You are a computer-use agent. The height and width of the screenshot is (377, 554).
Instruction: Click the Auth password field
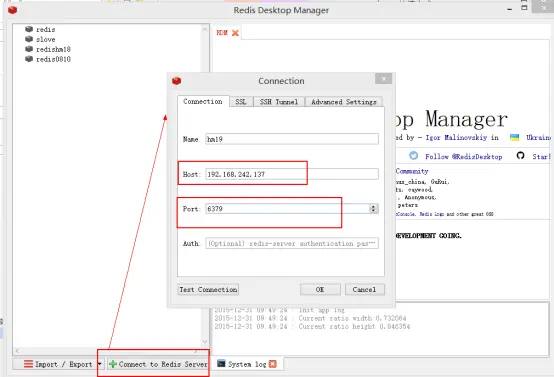click(x=292, y=243)
